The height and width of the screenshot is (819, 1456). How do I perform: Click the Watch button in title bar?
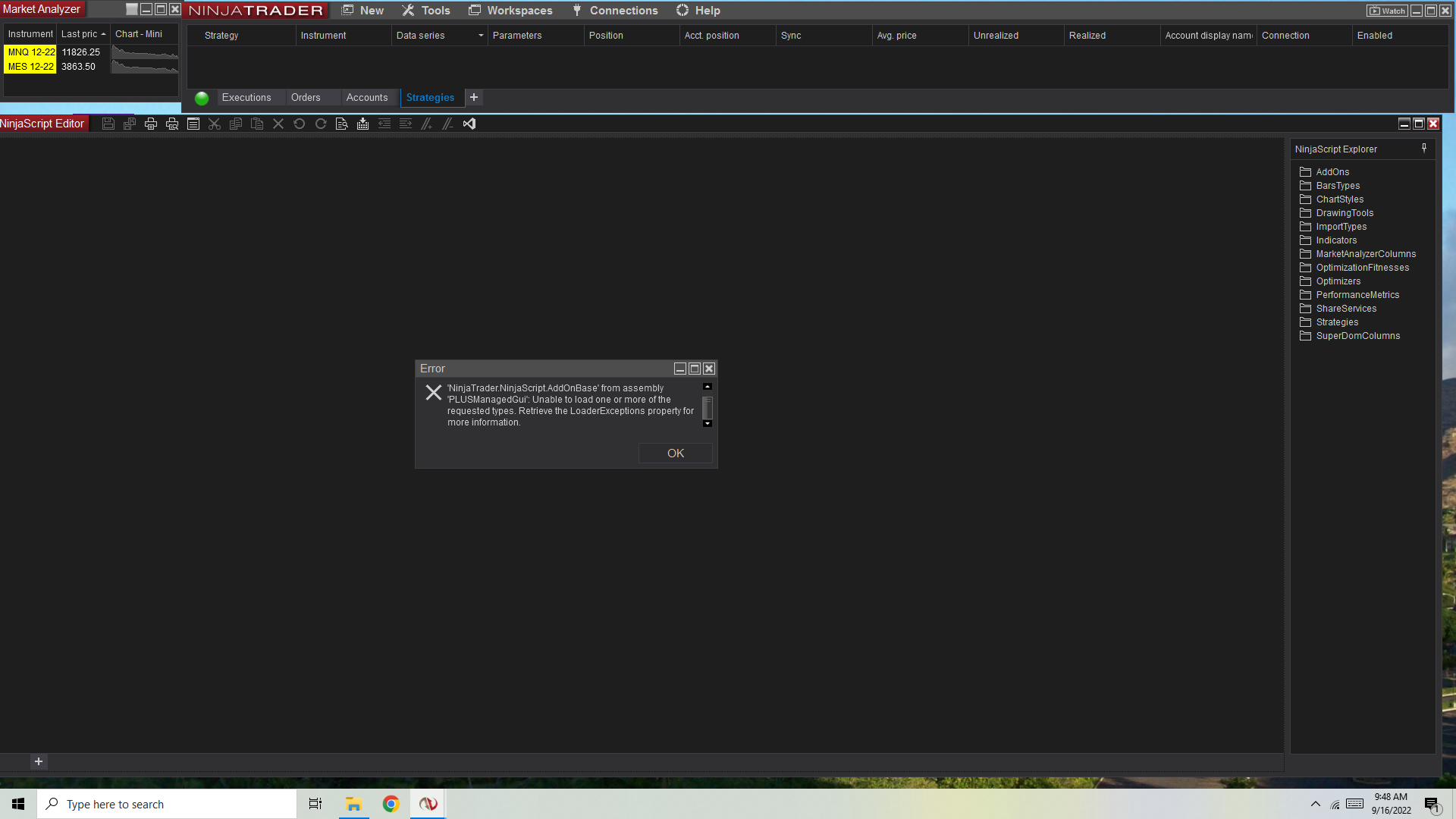coord(1387,11)
